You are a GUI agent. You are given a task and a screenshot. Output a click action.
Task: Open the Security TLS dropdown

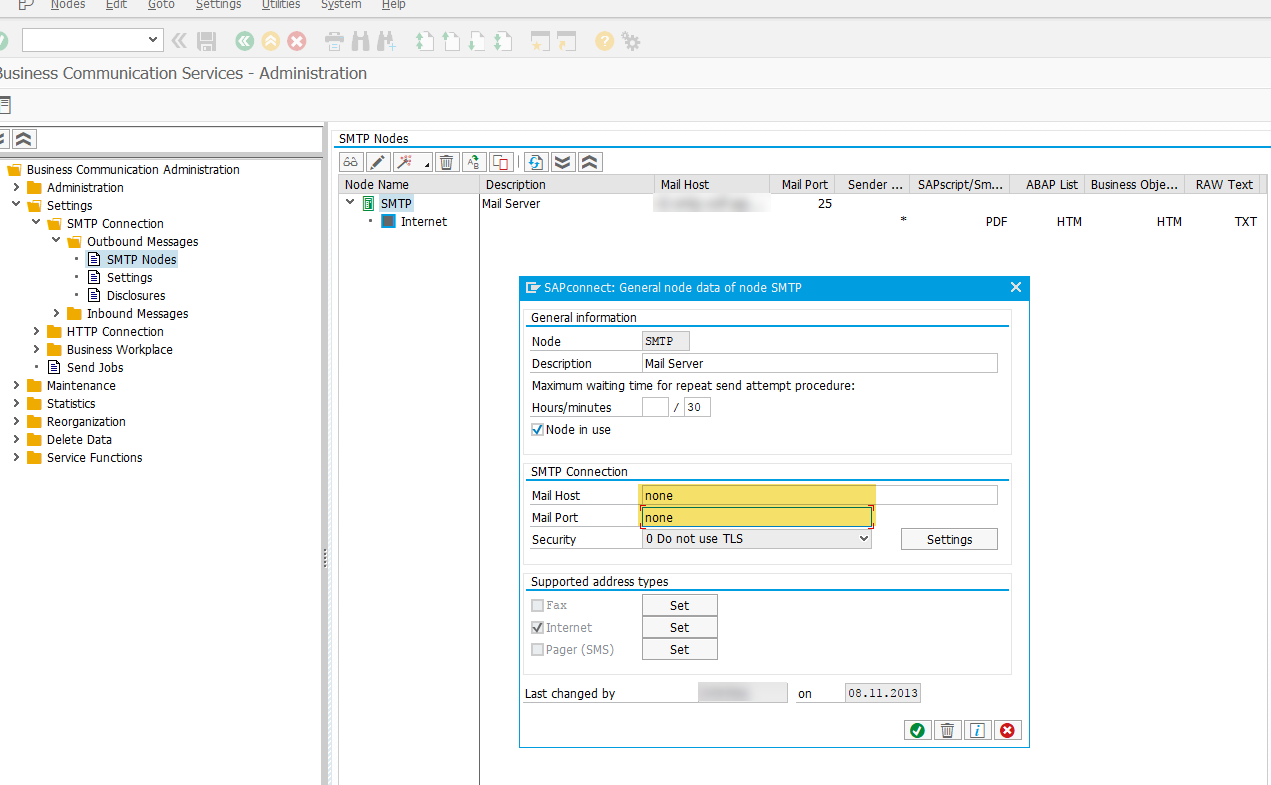756,539
